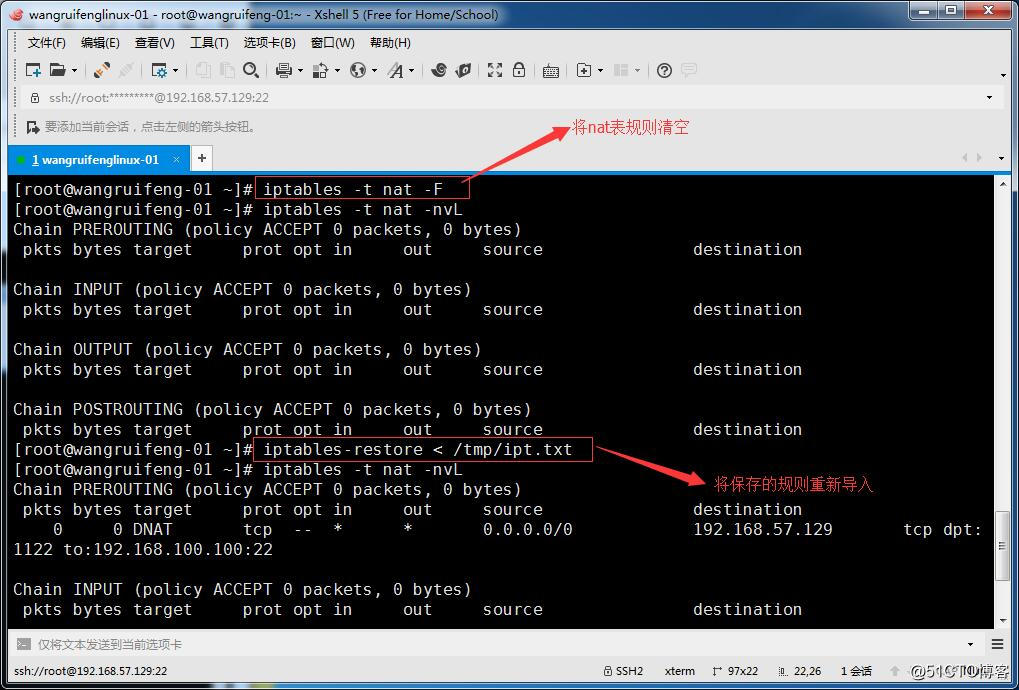Expand the Open folder dropdown arrow
This screenshot has width=1019, height=690.
click(x=74, y=70)
